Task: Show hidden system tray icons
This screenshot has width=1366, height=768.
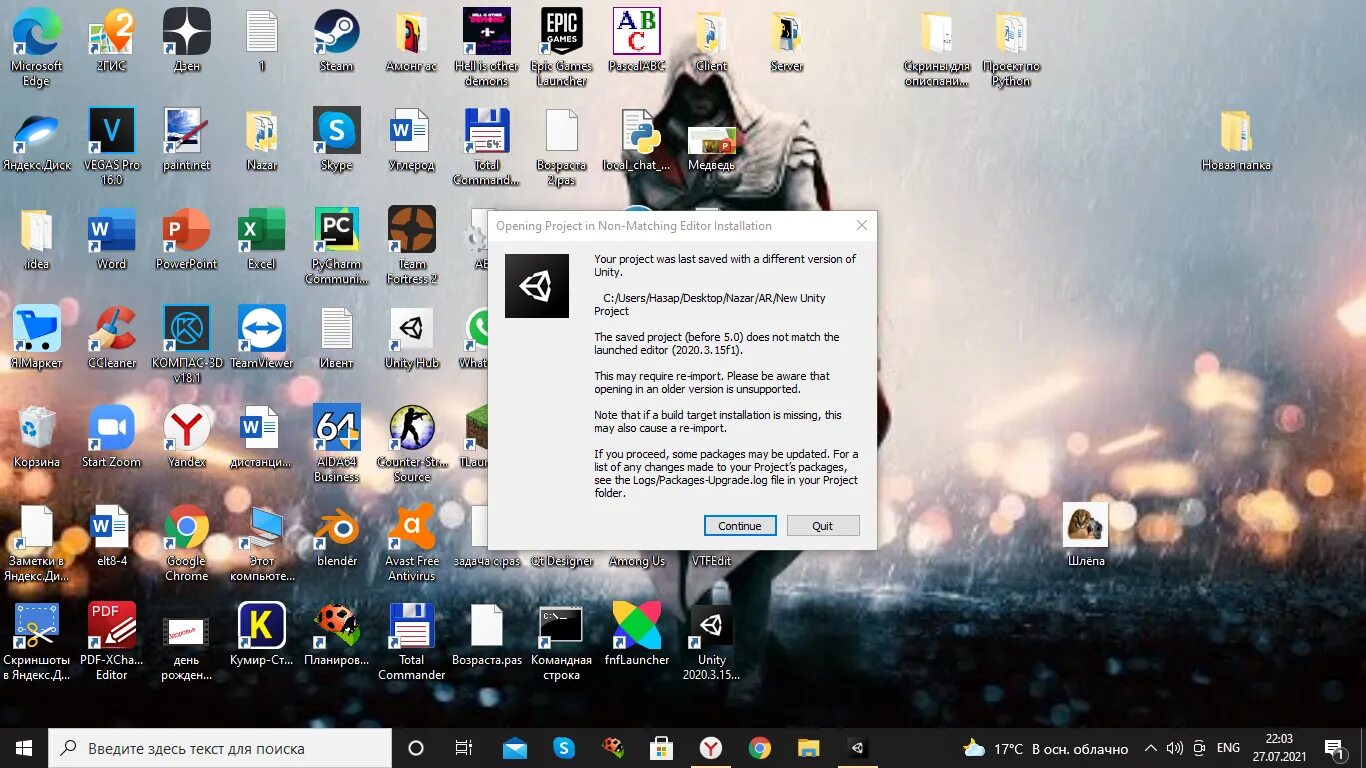Action: click(1151, 748)
